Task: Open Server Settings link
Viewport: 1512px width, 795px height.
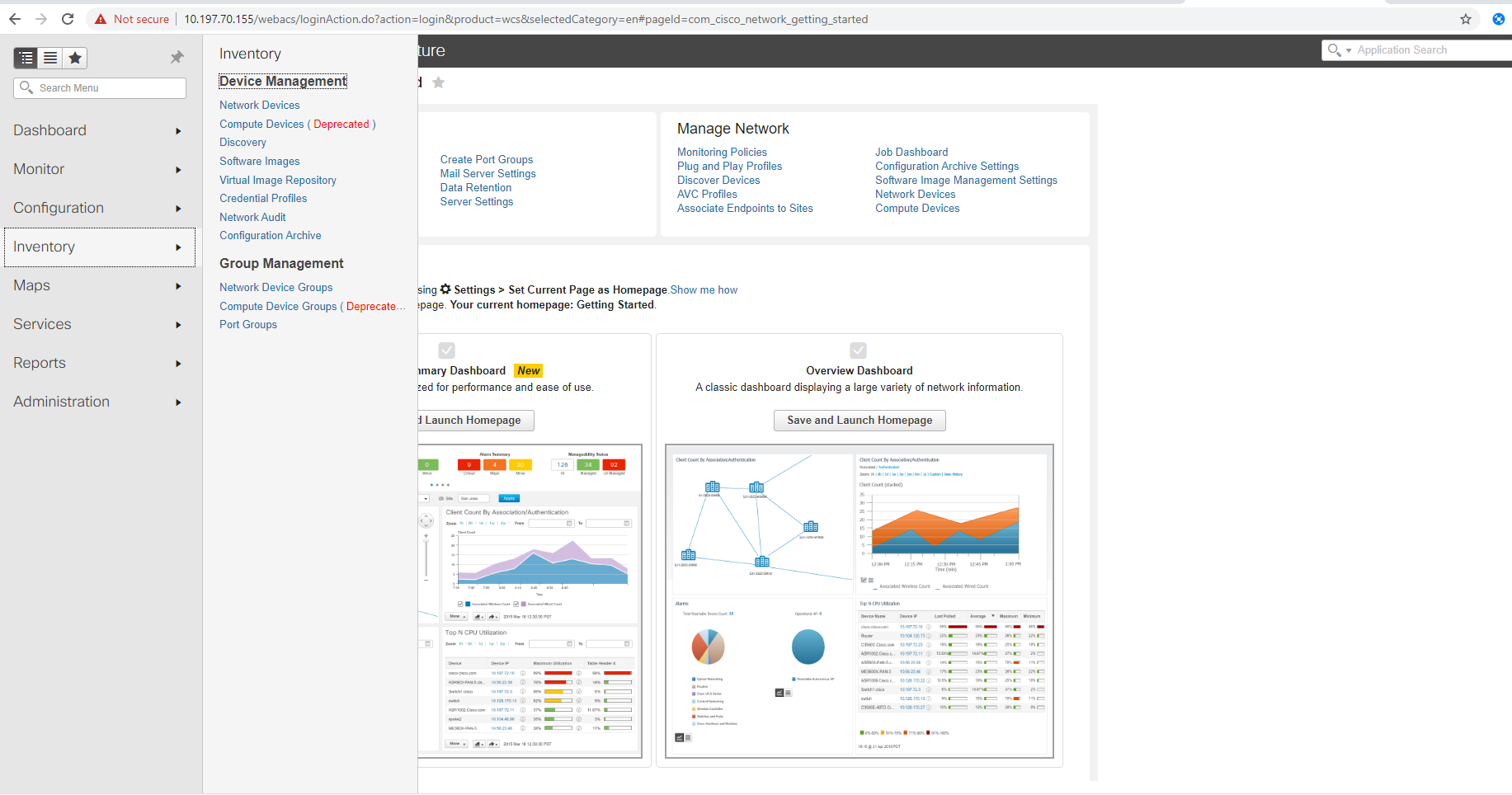Action: click(476, 201)
